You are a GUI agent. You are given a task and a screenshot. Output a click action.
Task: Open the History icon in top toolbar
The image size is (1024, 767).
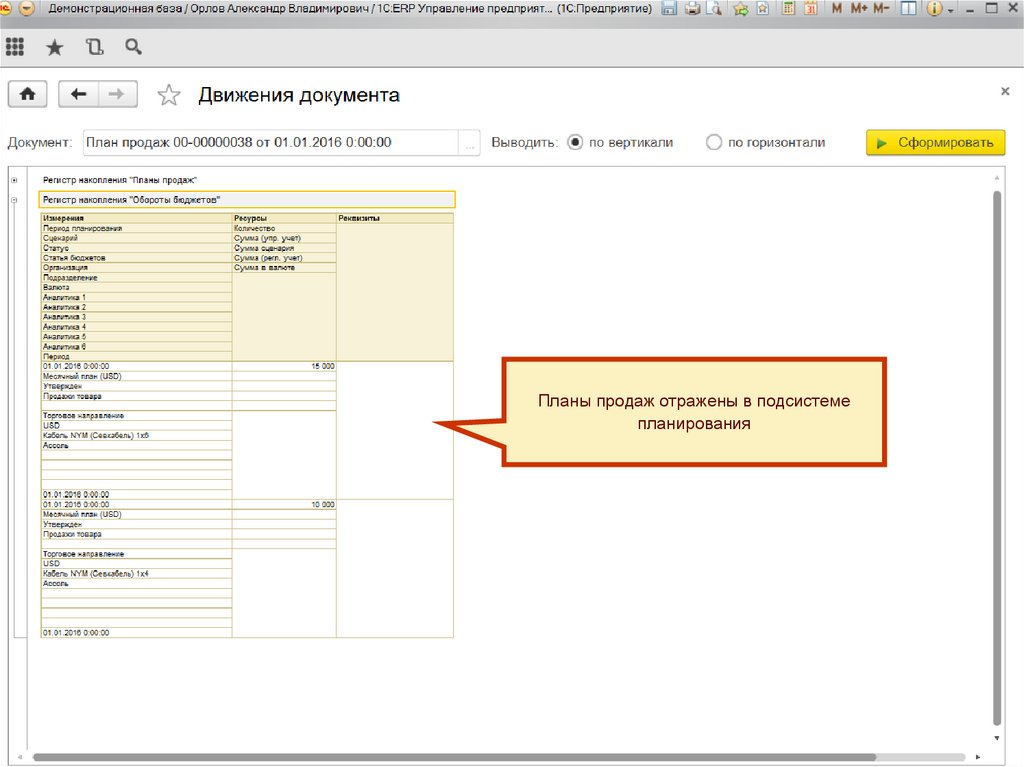tap(95, 47)
